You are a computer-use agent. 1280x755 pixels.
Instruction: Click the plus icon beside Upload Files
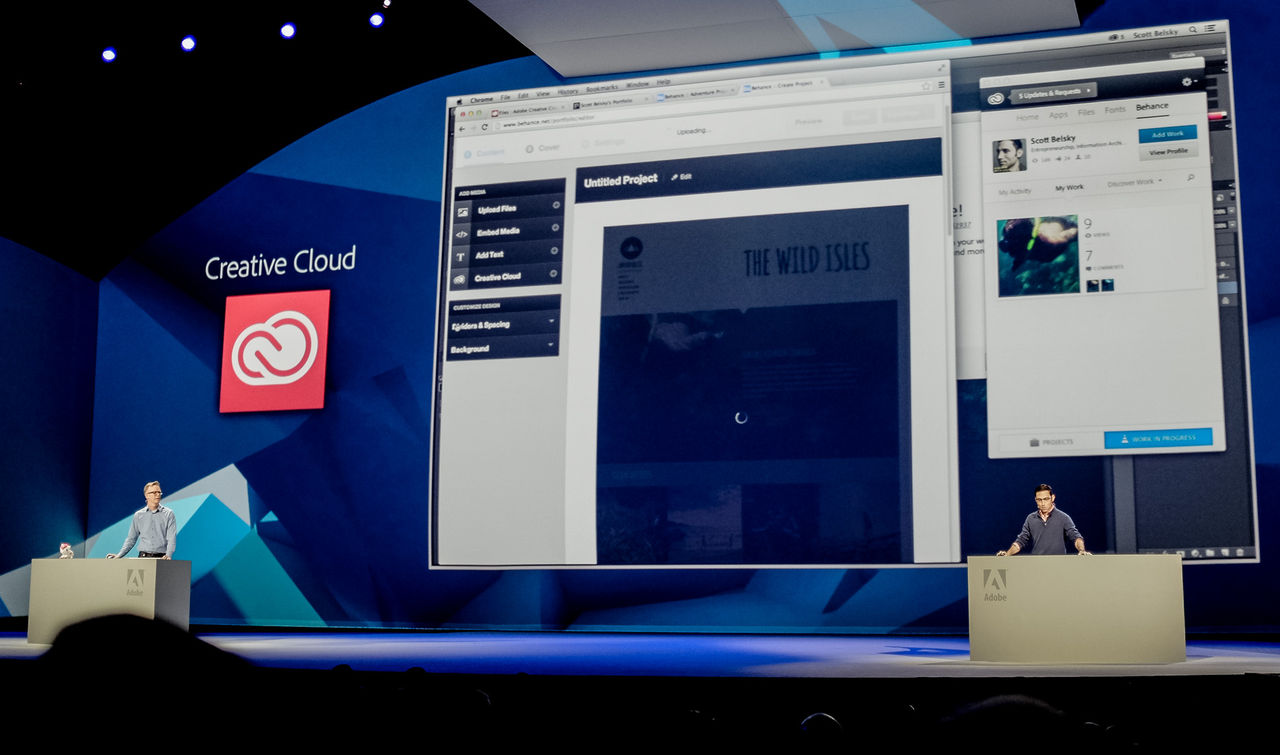[556, 206]
